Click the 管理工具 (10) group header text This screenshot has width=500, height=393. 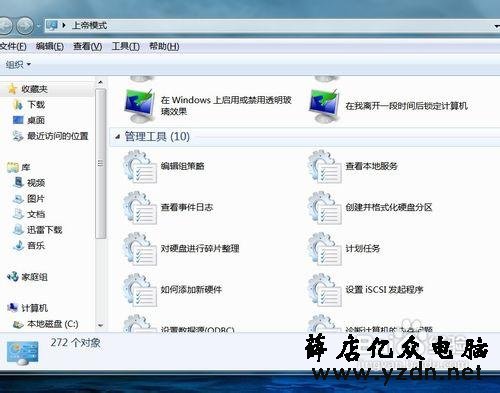157,136
